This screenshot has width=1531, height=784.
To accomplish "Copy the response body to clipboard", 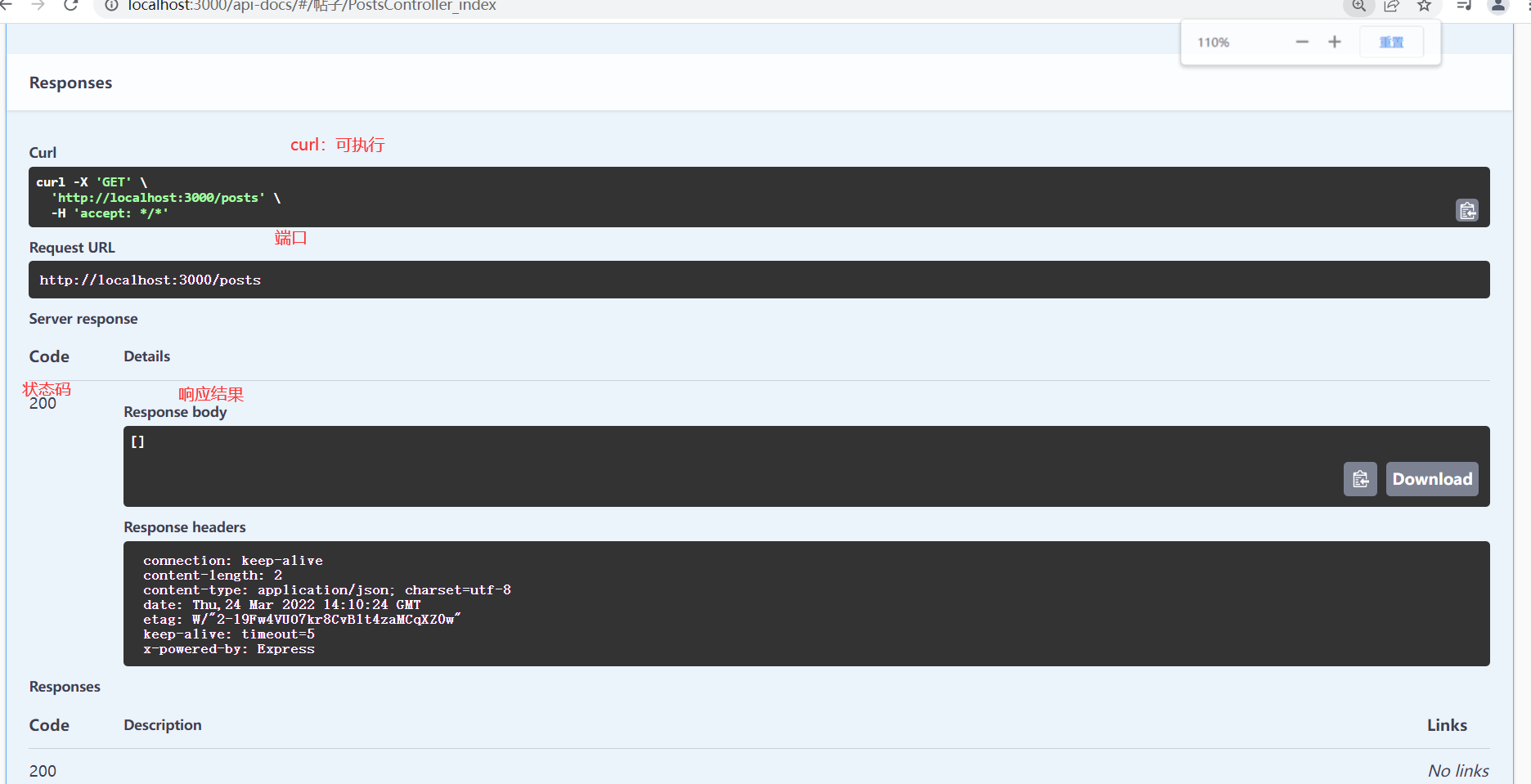I will 1360,479.
